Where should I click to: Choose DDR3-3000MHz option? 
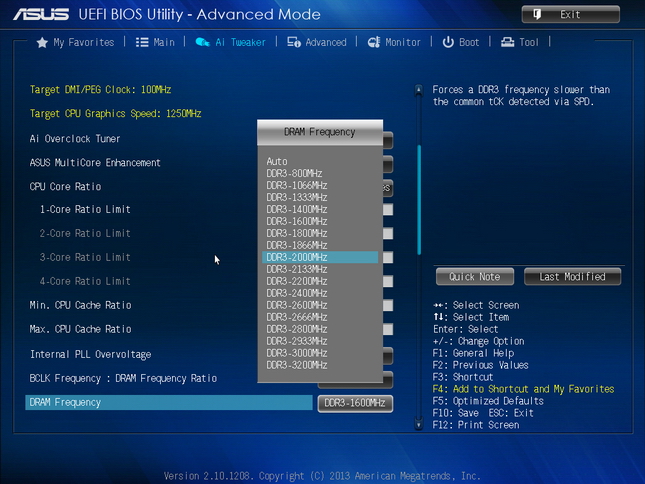(297, 353)
